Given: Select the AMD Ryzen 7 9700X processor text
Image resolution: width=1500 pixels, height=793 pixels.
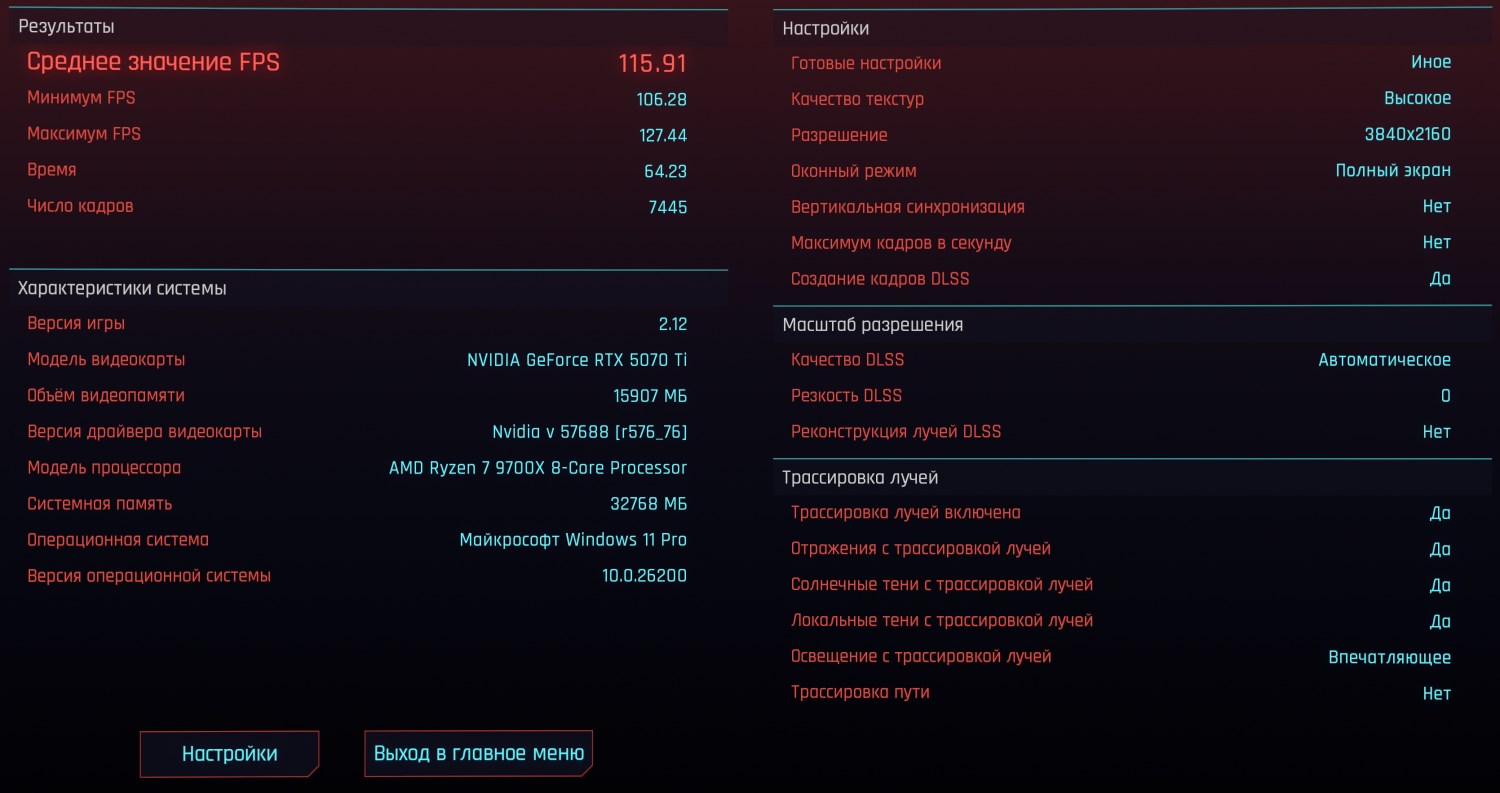Looking at the screenshot, I should tap(537, 468).
